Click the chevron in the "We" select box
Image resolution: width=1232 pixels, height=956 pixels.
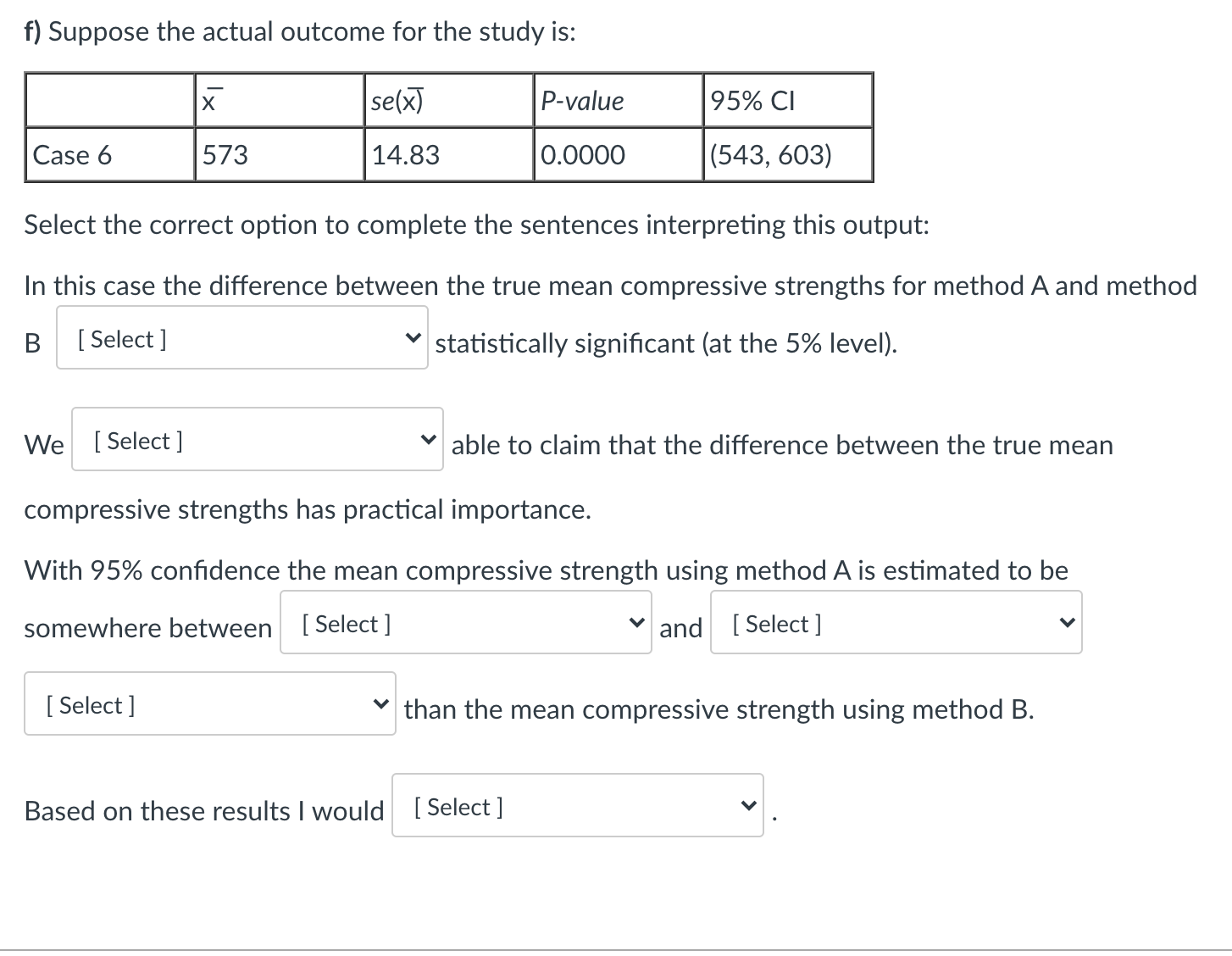pyautogui.click(x=430, y=440)
